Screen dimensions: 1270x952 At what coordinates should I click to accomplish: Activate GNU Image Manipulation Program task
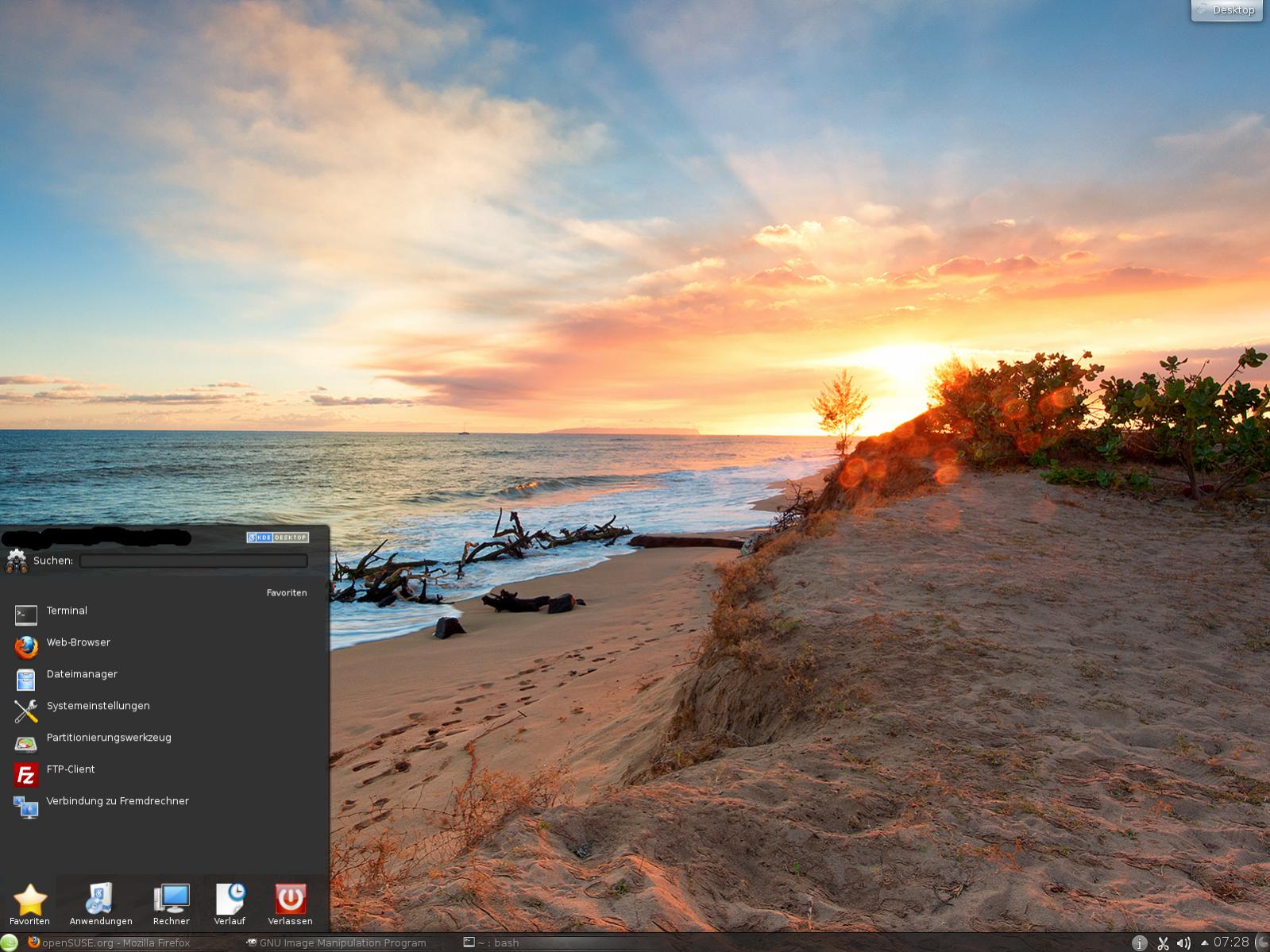point(337,942)
